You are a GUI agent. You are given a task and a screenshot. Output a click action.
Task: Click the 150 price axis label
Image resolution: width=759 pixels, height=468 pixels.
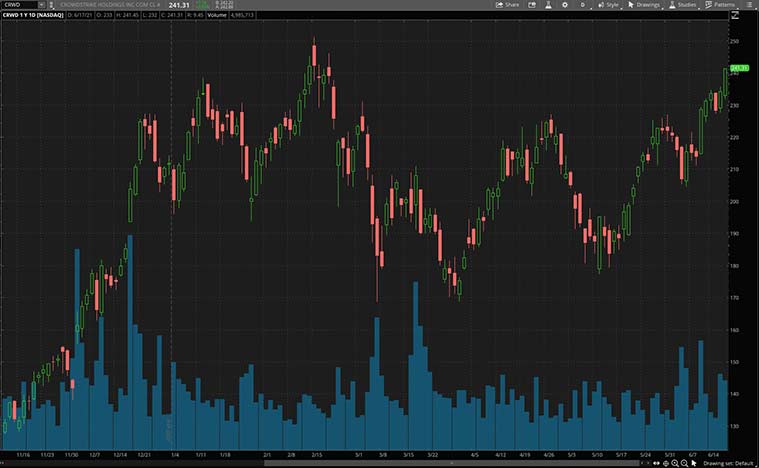pos(734,362)
